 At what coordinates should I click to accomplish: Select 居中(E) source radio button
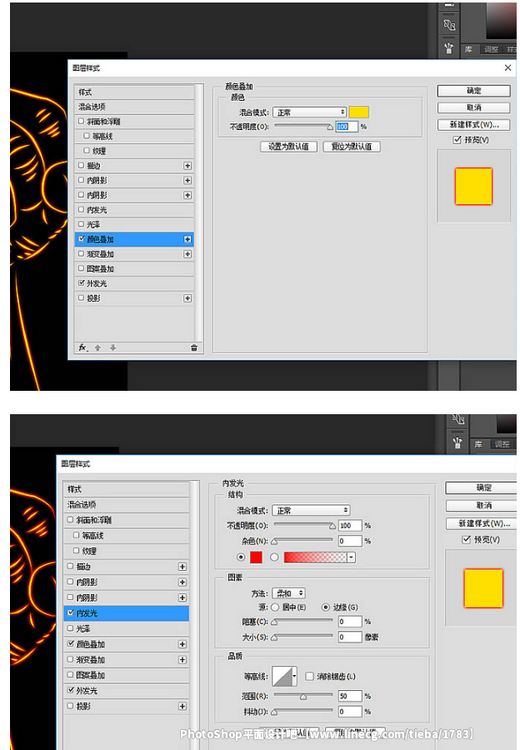(x=275, y=607)
